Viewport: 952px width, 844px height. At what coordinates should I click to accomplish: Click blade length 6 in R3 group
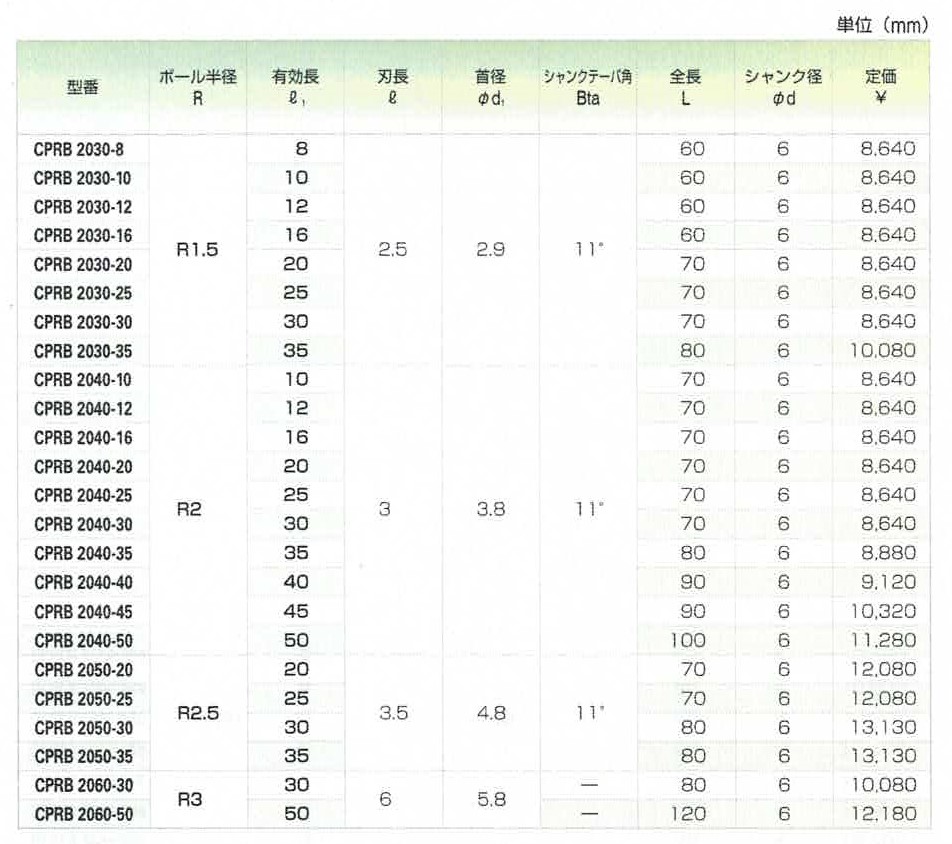(385, 800)
